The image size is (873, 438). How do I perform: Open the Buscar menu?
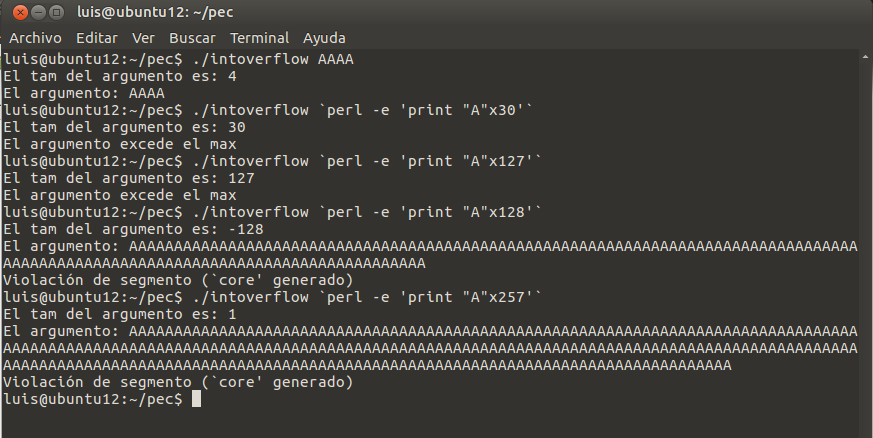tap(192, 38)
